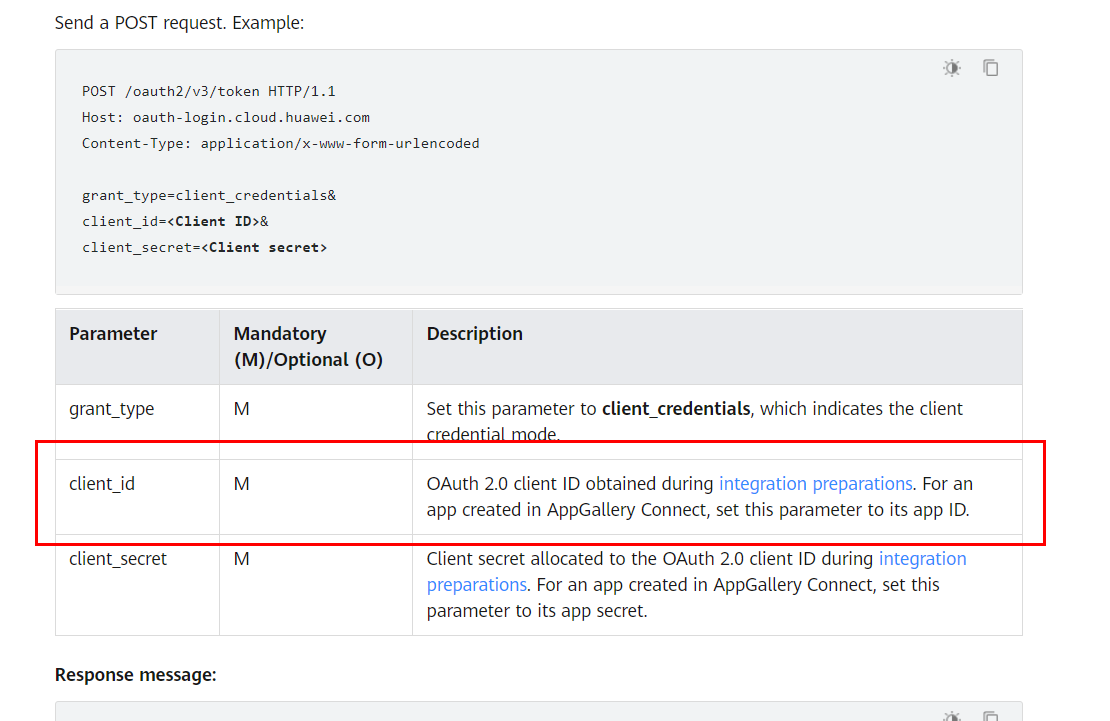1110x721 pixels.
Task: Click the client_id parameter cell
Action: click(137, 497)
